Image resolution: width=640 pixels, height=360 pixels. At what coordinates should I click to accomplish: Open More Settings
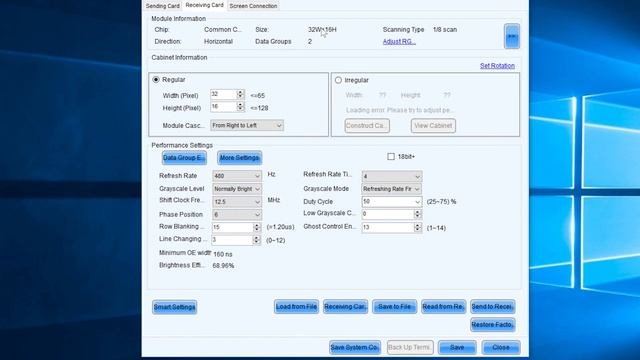point(240,158)
